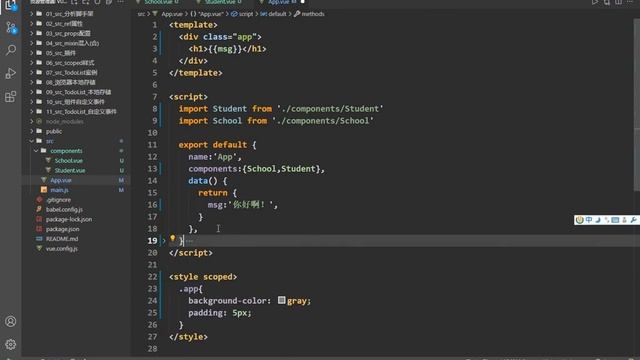Open the Manage gear icon
This screenshot has width=640, height=360.
click(11, 344)
